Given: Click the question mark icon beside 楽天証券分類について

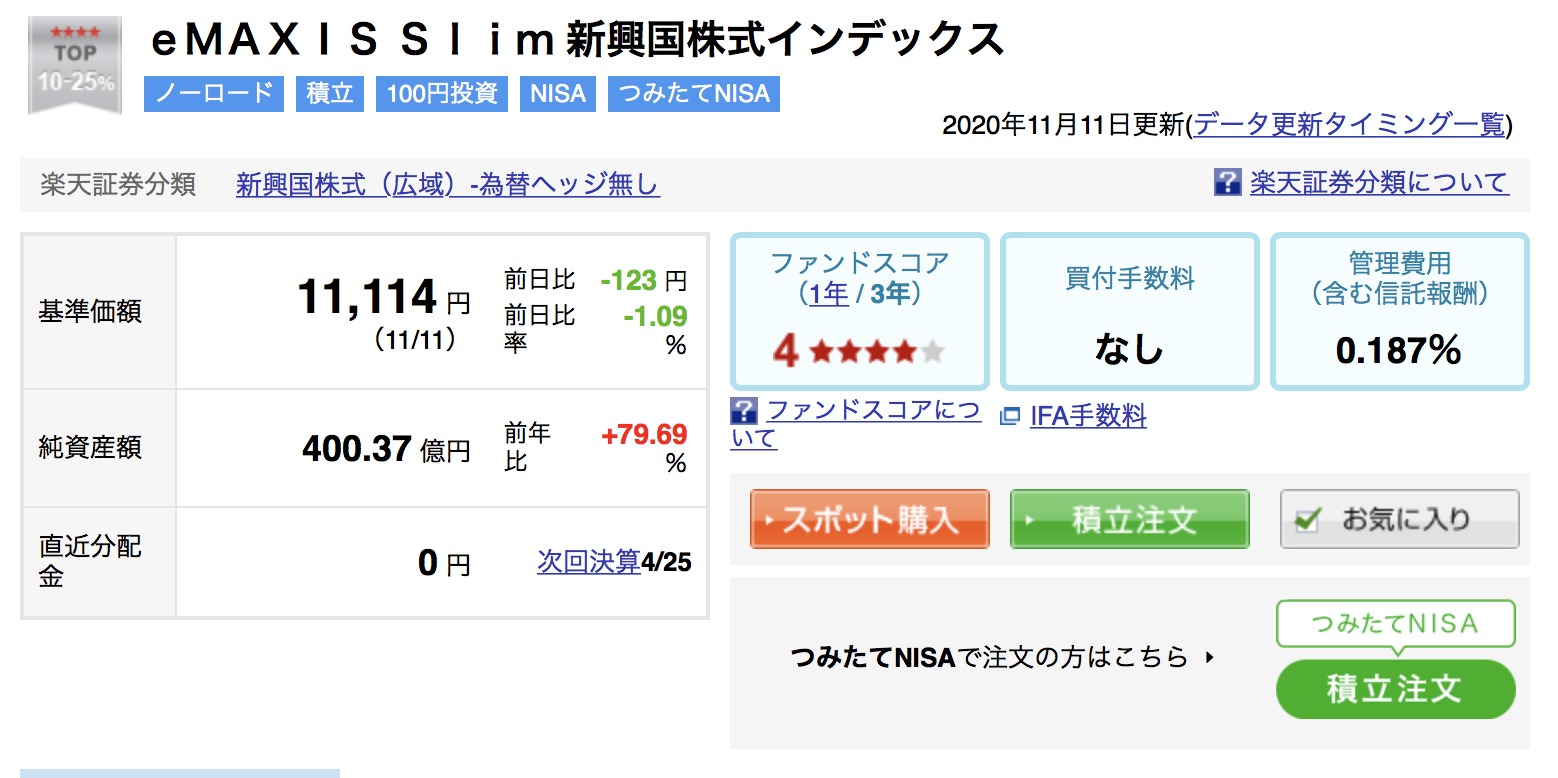Looking at the screenshot, I should [1227, 182].
